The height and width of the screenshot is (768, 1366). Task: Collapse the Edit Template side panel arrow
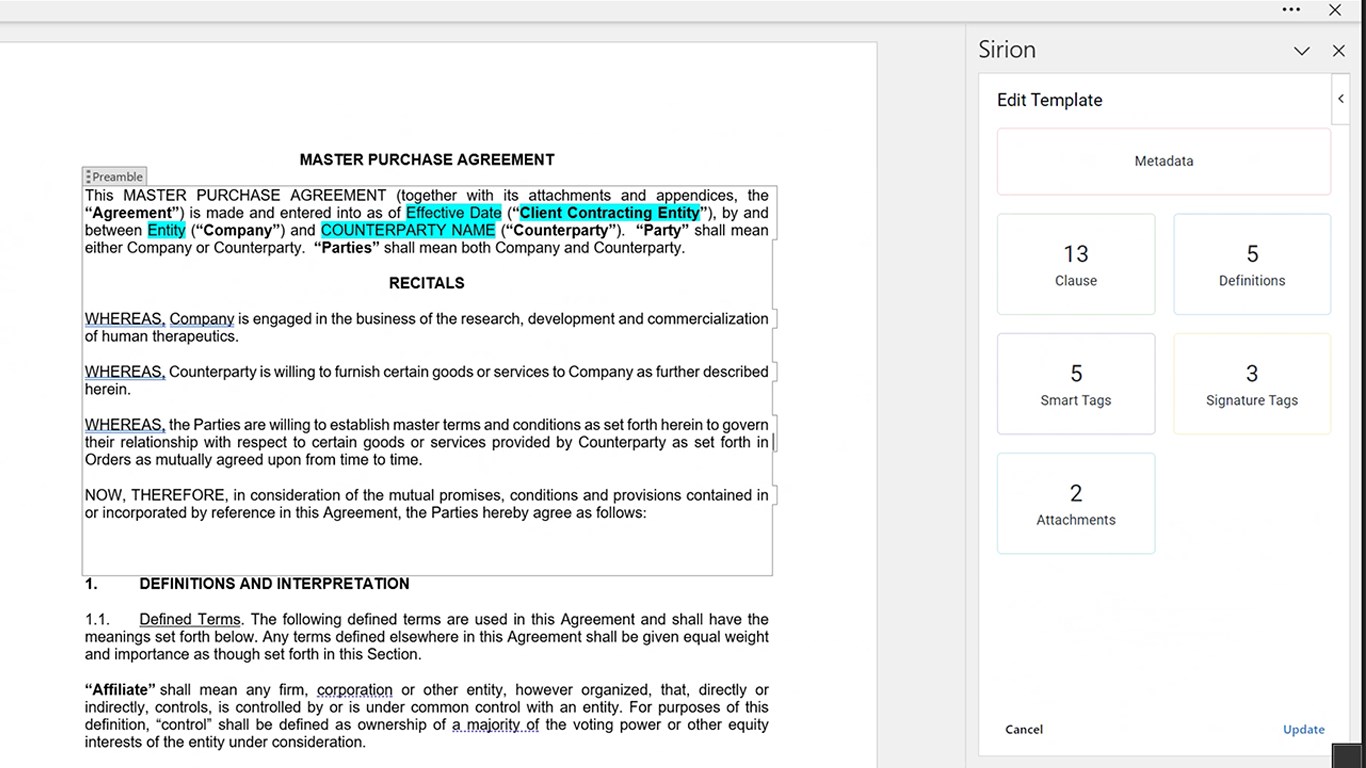pos(1341,99)
